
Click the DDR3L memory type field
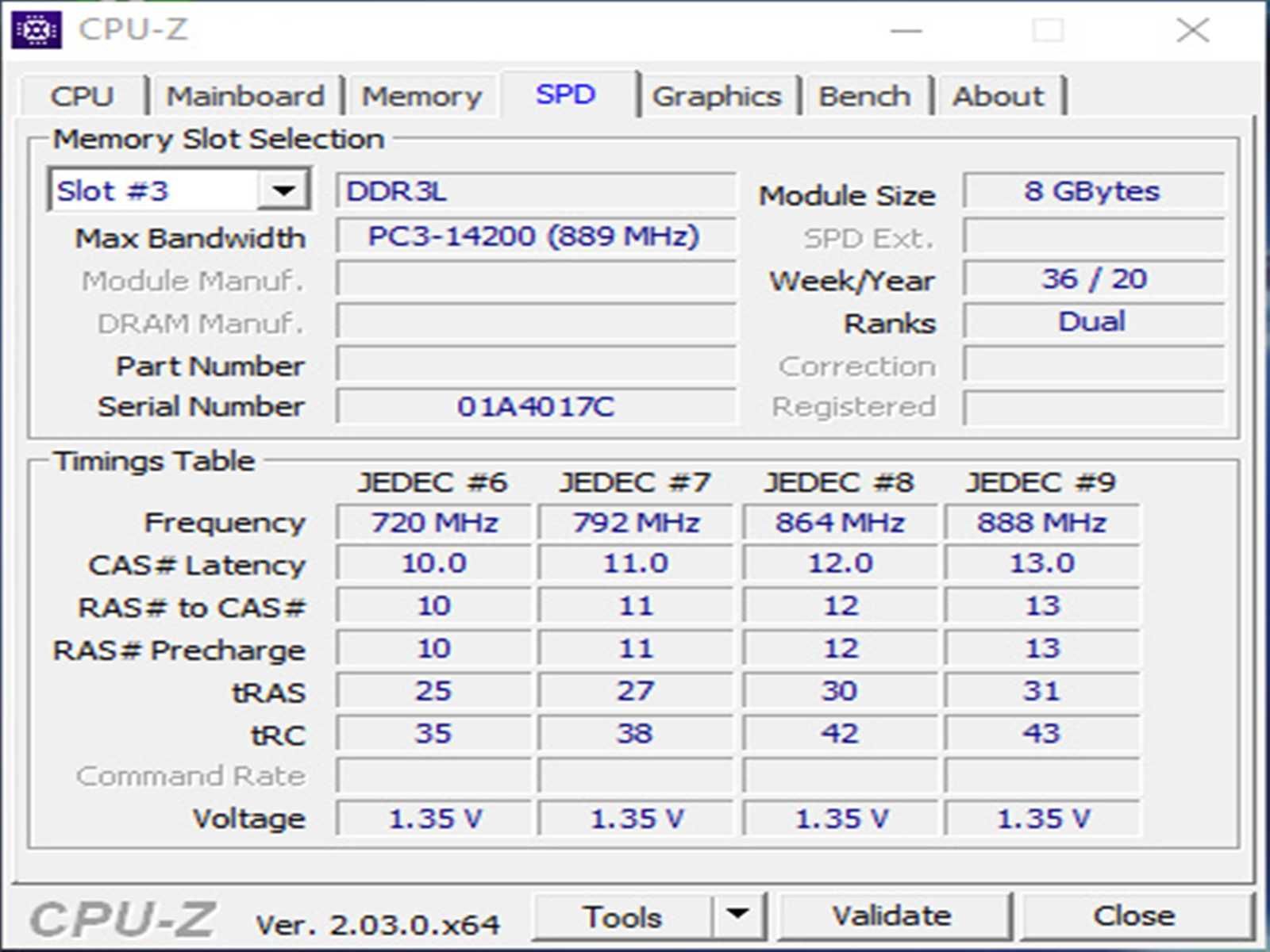(x=536, y=191)
